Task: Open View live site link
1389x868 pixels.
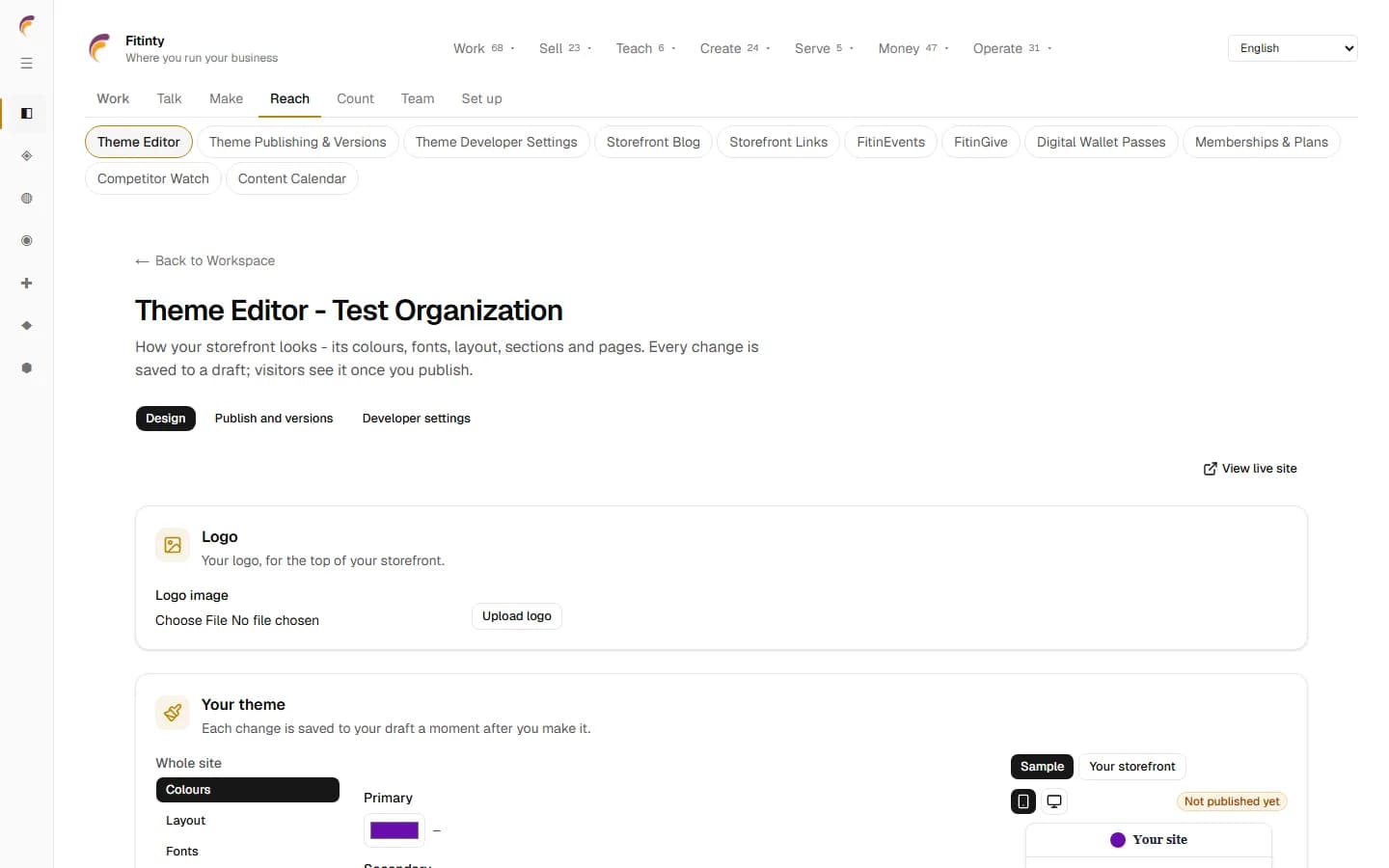Action: click(1250, 469)
